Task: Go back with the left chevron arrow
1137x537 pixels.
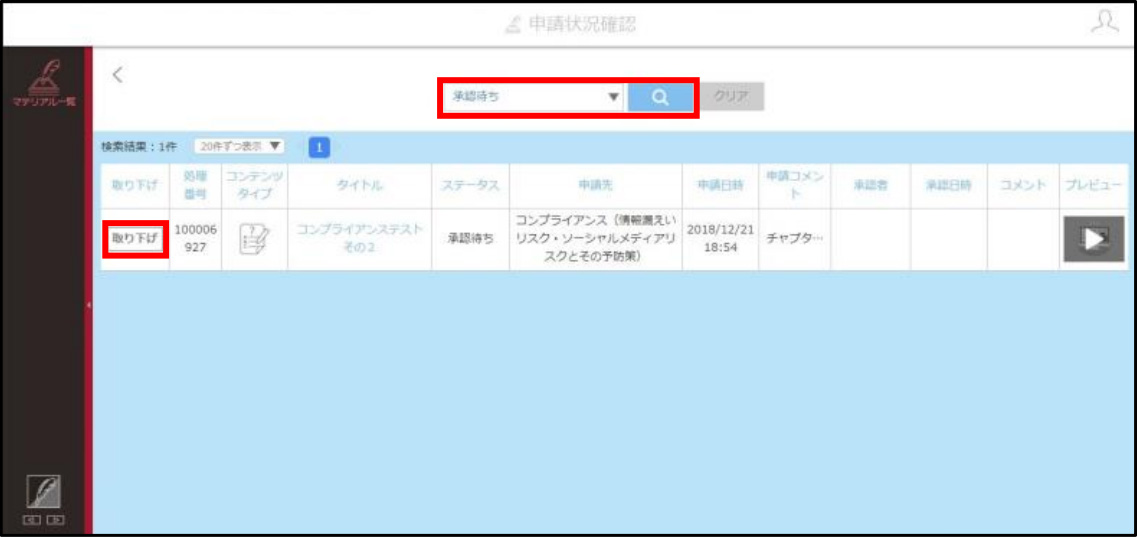Action: (118, 74)
